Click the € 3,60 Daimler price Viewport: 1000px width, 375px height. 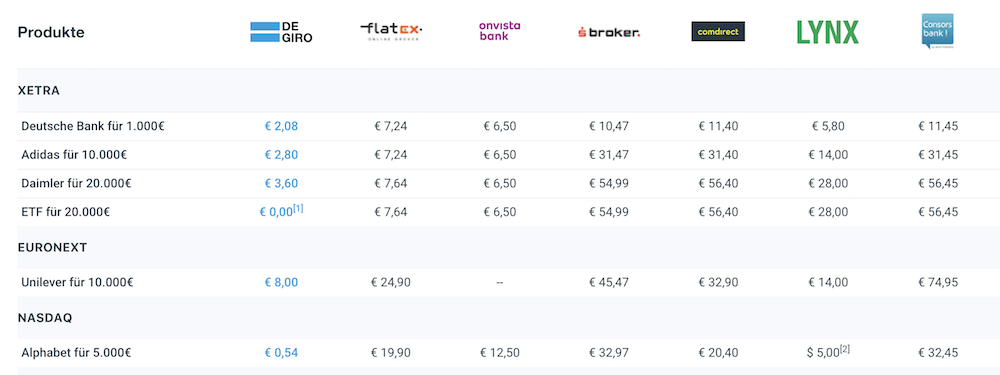tap(281, 184)
